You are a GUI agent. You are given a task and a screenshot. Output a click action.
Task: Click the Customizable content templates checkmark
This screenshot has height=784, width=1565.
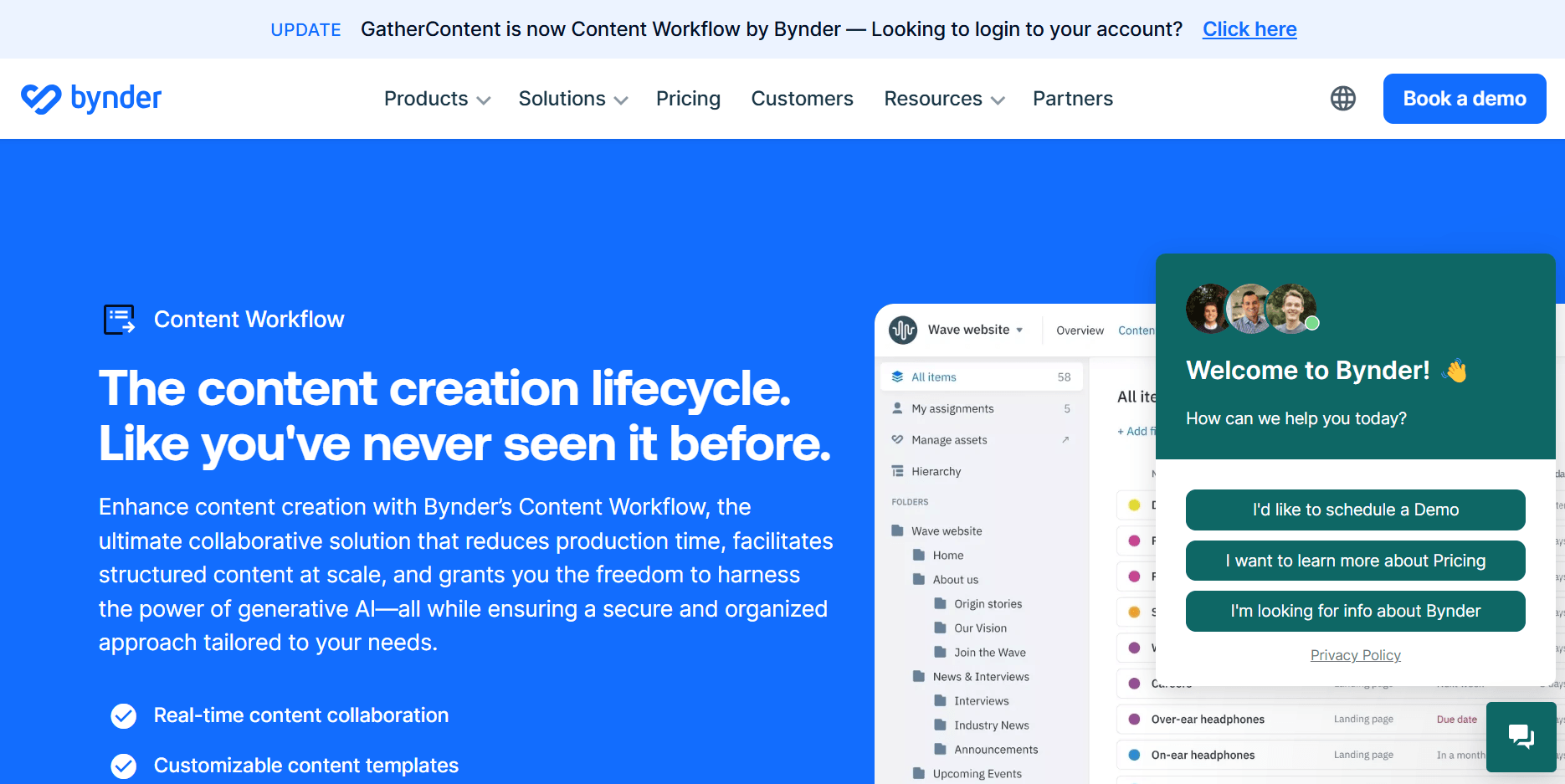124,766
